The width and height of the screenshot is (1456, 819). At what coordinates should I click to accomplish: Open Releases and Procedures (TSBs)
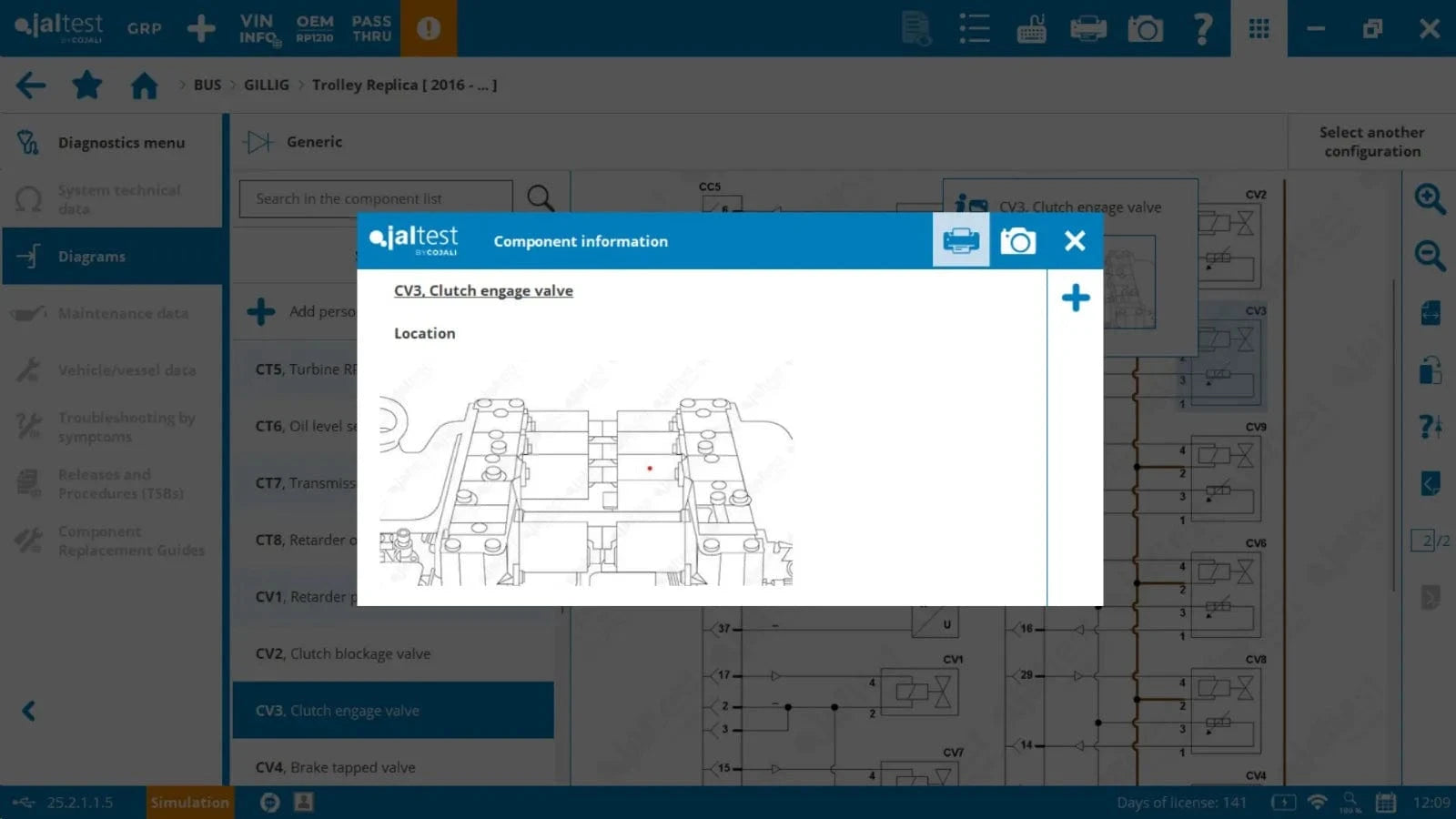pyautogui.click(x=111, y=484)
